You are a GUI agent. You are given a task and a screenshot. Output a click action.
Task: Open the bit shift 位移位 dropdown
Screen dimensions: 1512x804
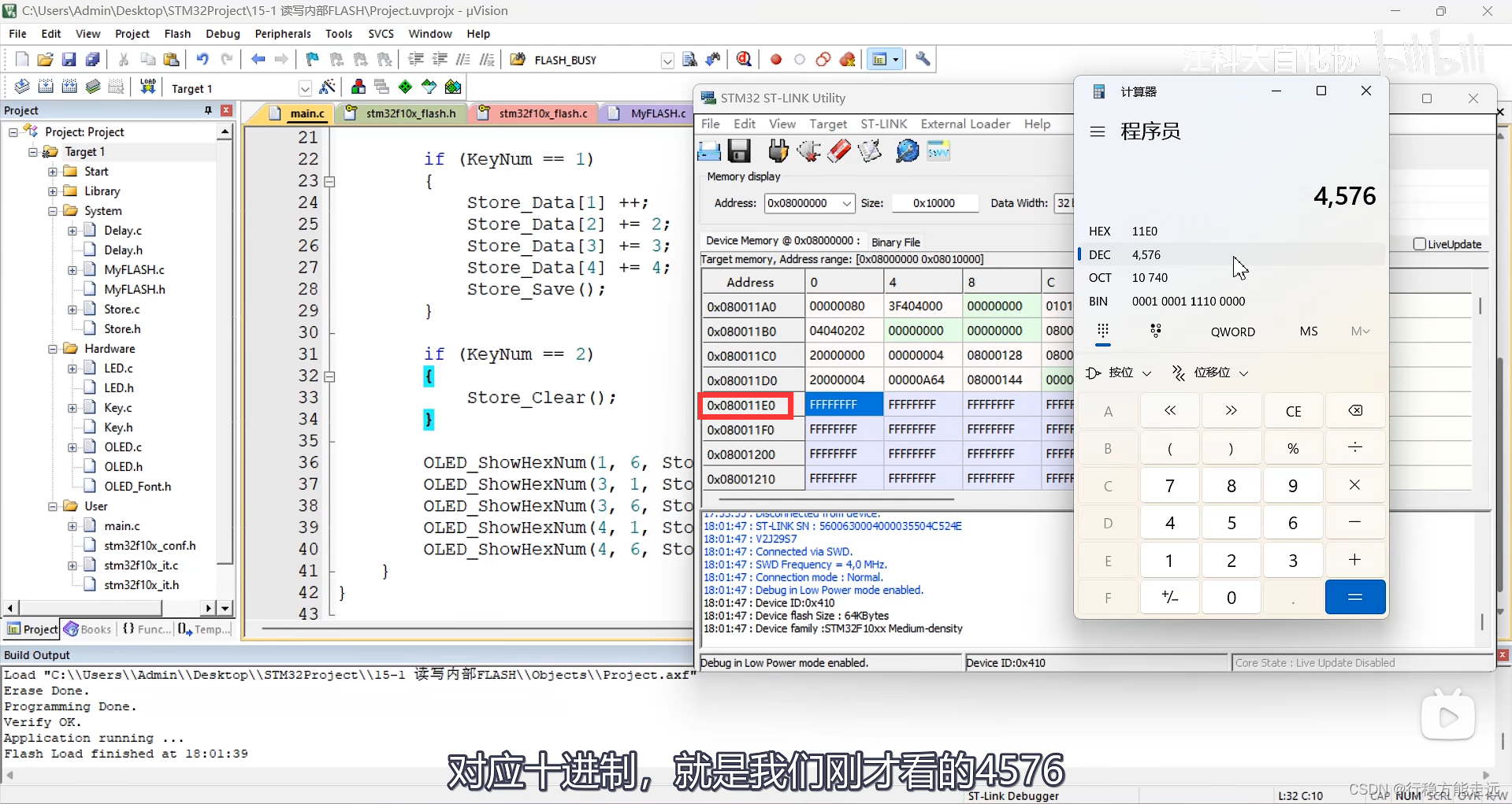pyautogui.click(x=1210, y=372)
